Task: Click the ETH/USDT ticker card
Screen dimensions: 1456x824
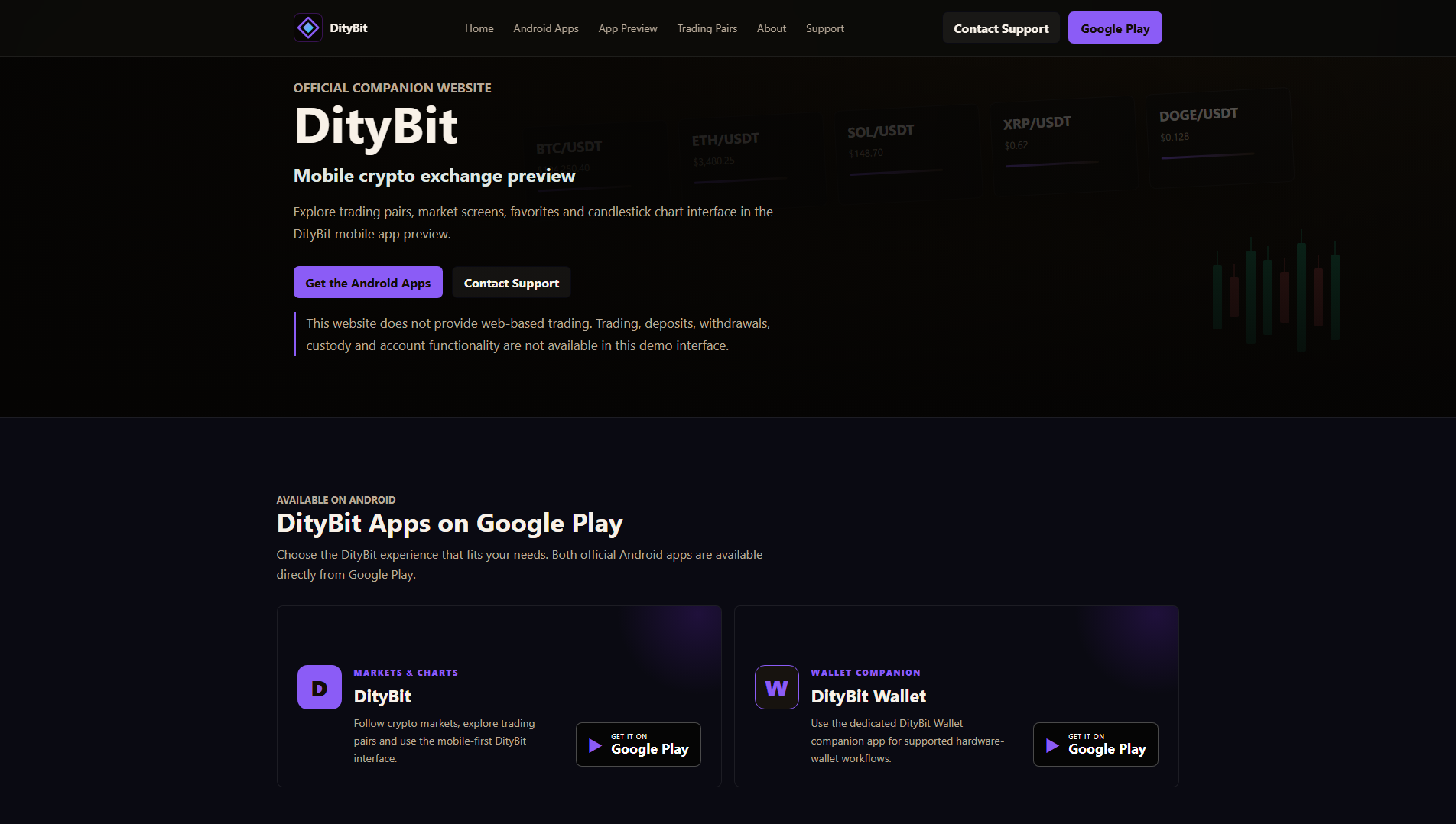Action: pos(752,161)
